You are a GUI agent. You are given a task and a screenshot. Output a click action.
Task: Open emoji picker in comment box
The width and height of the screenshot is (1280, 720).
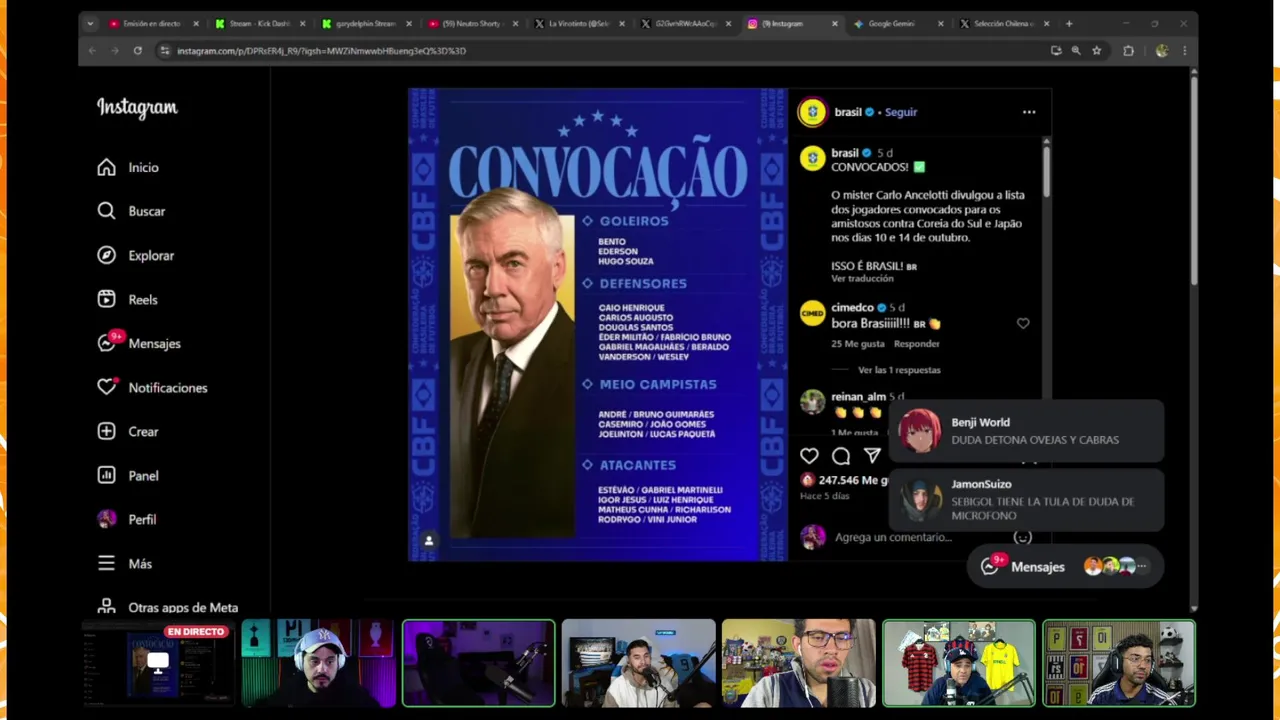point(1022,537)
